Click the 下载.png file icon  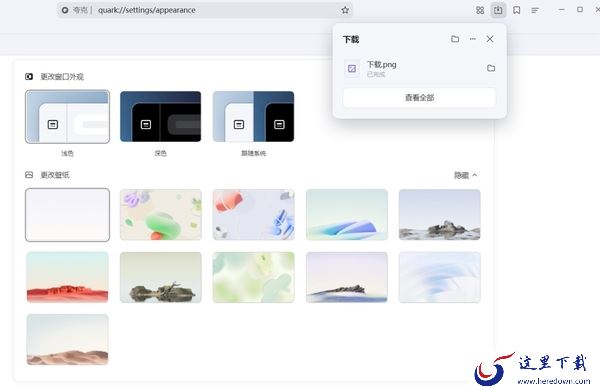[352, 68]
